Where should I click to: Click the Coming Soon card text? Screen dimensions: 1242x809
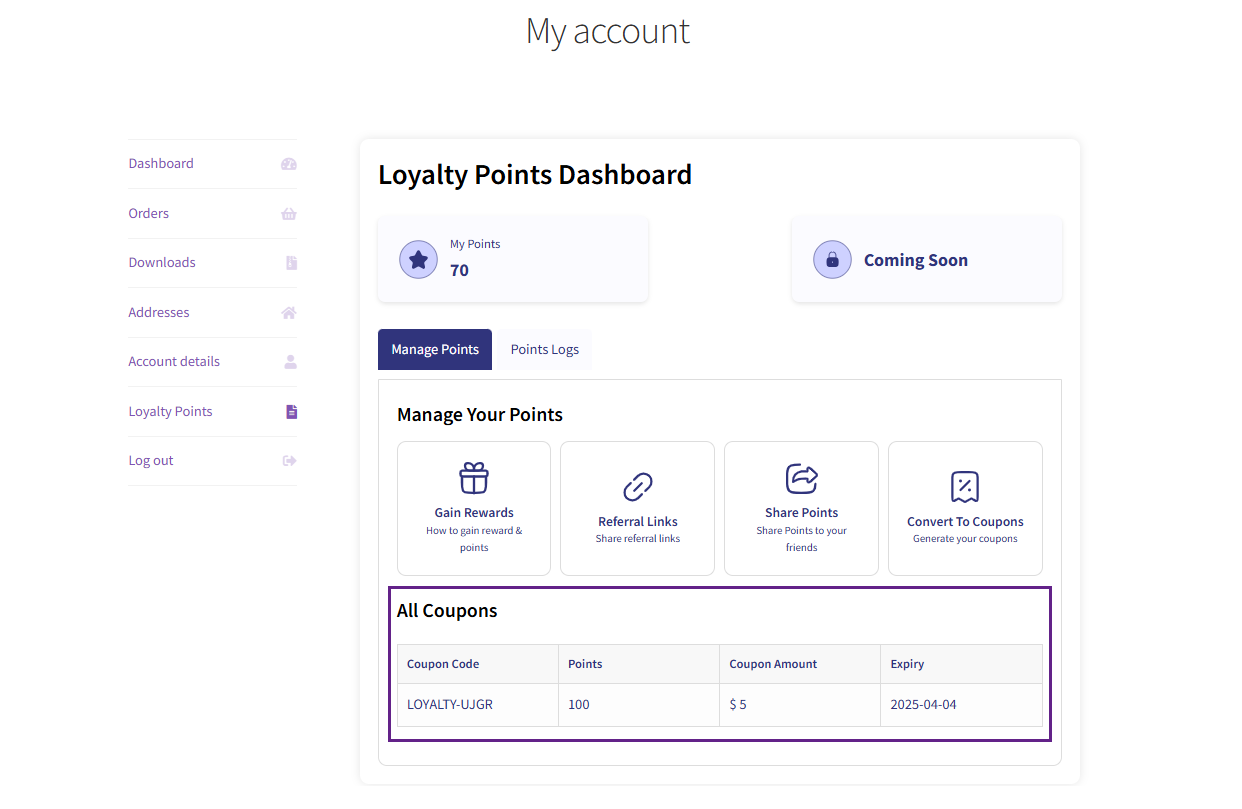pos(916,260)
